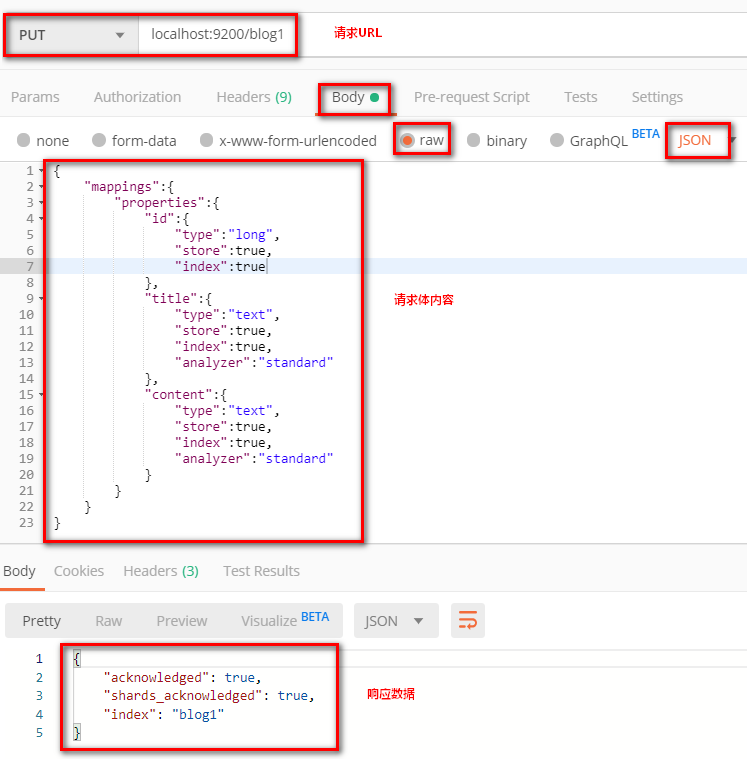747x759 pixels.
Task: Open the Settings tab
Action: click(x=657, y=97)
